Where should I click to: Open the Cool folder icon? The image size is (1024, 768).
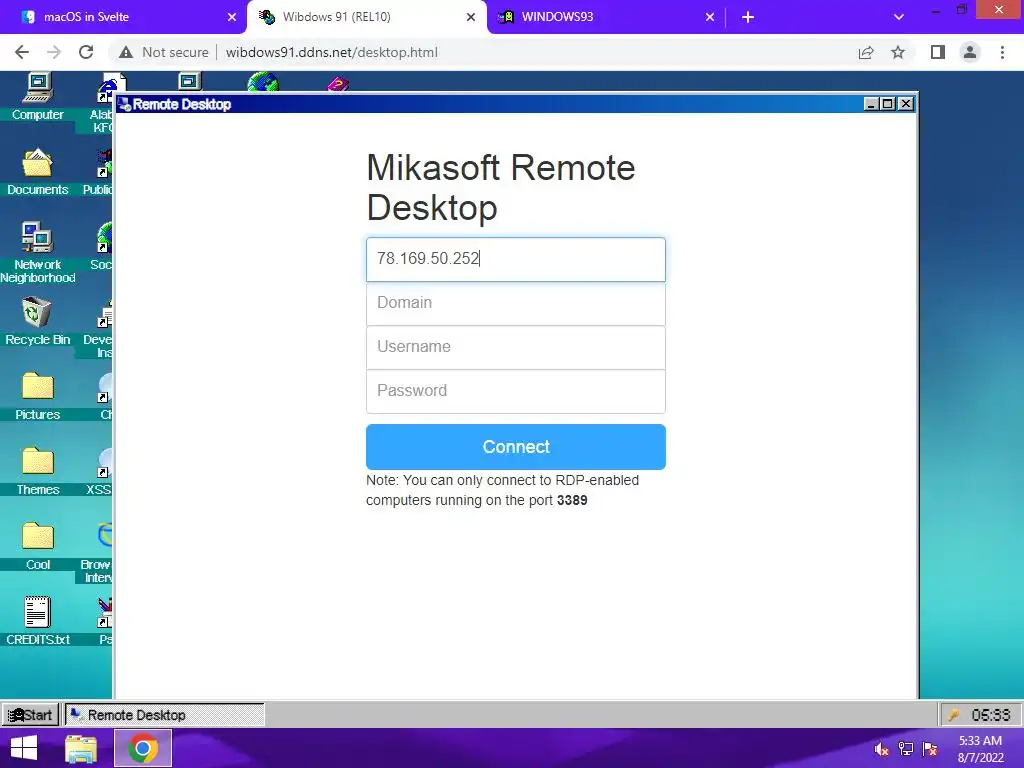37,547
